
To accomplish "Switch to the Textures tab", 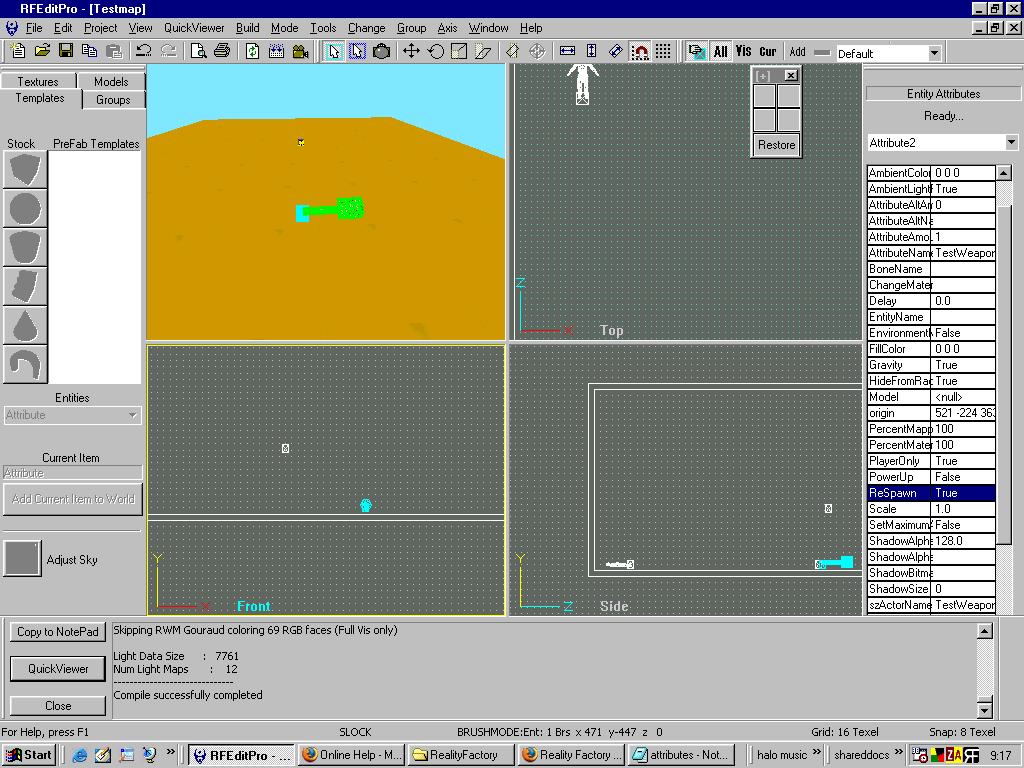I will tap(38, 81).
